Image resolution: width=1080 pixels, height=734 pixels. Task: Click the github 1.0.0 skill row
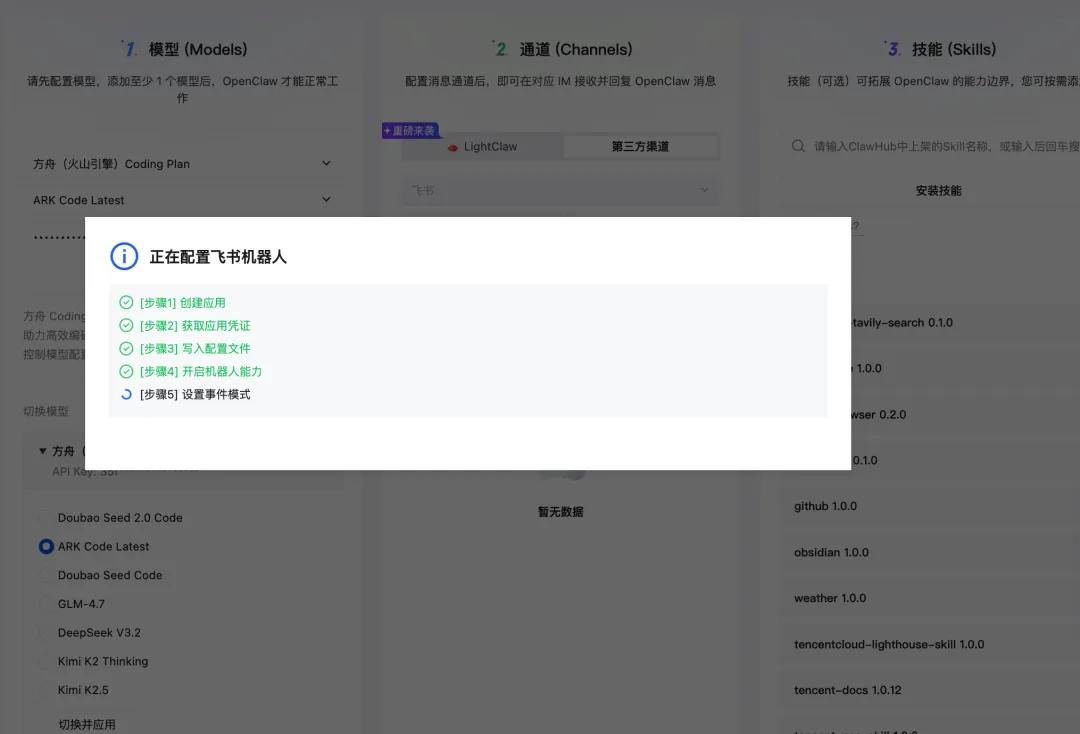pyautogui.click(x=930, y=506)
